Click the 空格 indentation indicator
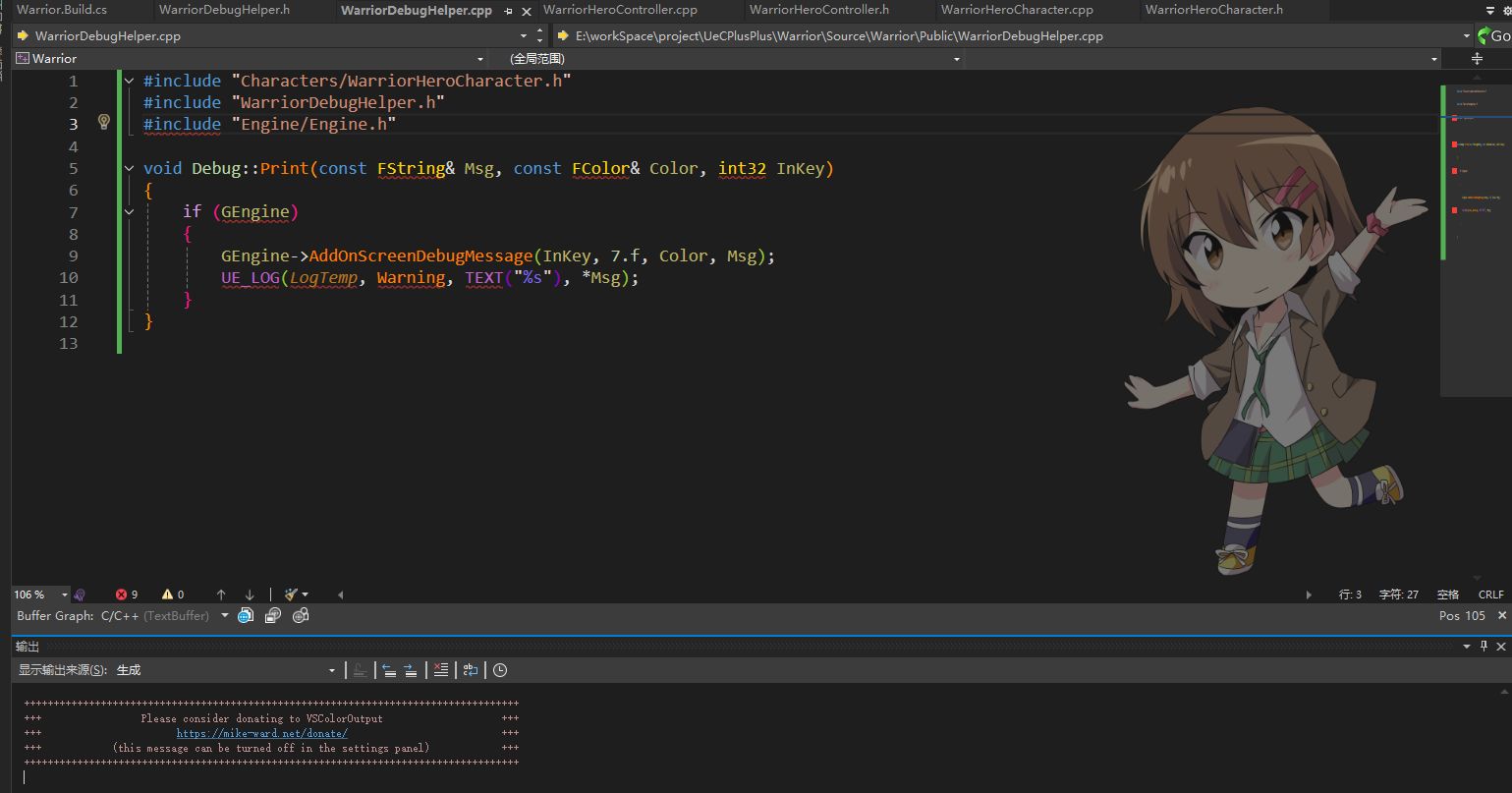This screenshot has height=793, width=1512. click(1448, 595)
